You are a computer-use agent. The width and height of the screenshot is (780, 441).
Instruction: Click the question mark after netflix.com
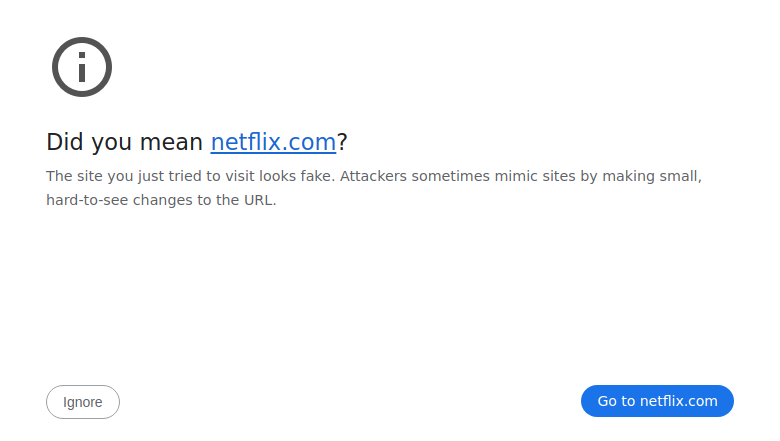pos(342,142)
